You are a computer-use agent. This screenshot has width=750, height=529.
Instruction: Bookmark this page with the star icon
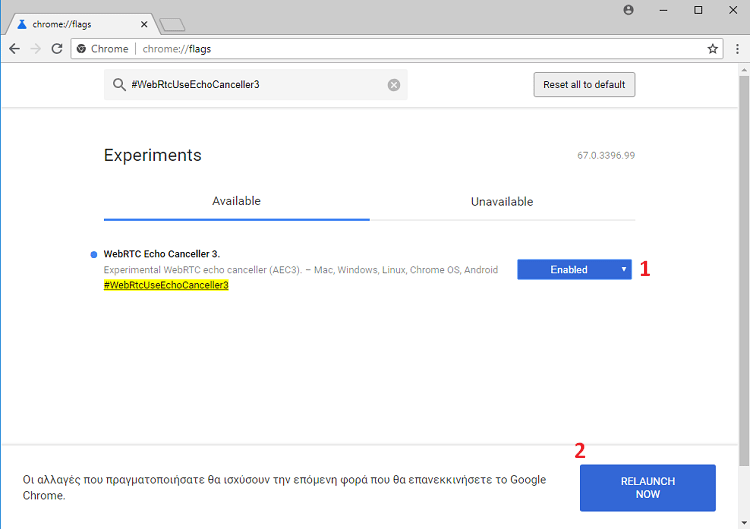click(712, 49)
